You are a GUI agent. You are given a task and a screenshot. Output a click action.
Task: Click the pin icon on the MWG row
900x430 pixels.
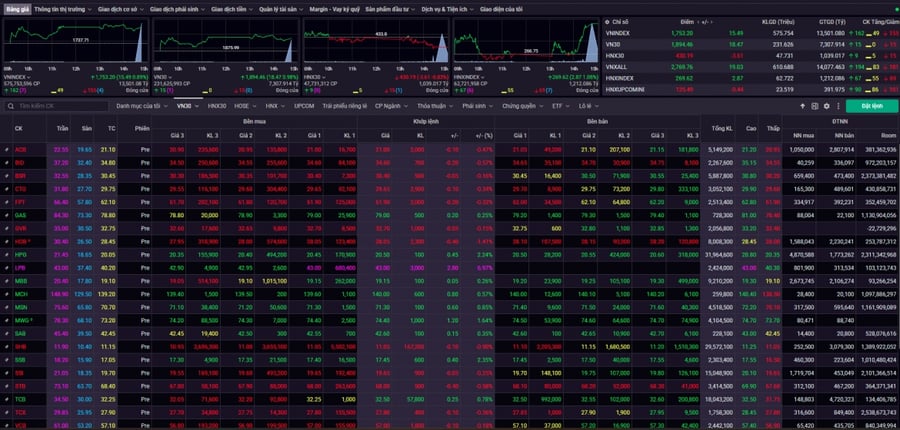(x=7, y=320)
